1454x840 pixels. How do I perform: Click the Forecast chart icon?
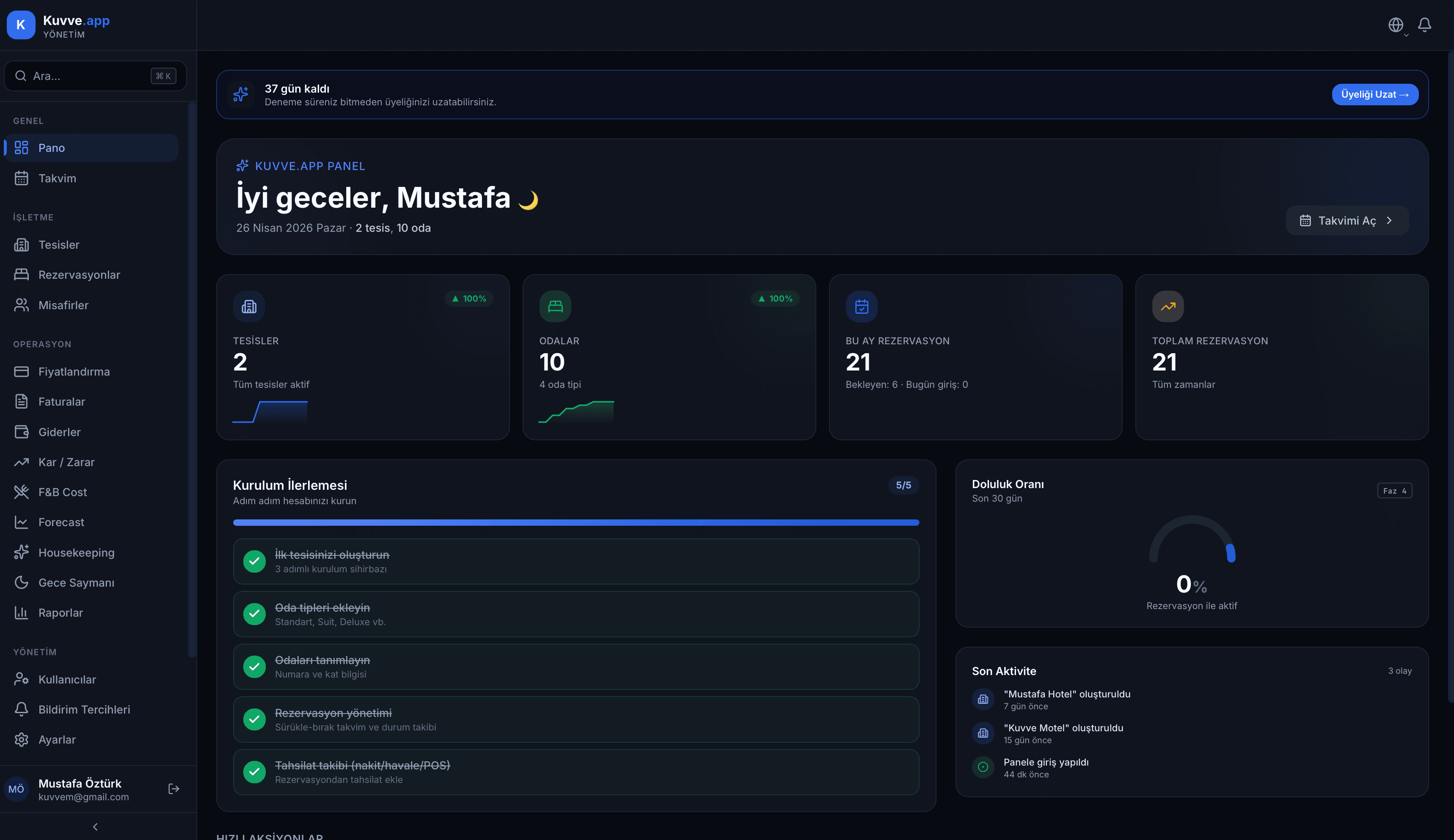tap(21, 522)
